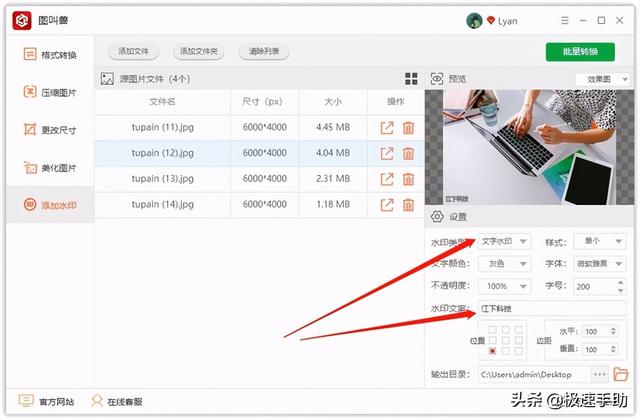Select top-left watermark position
This screenshot has width=640, height=420.
click(492, 329)
